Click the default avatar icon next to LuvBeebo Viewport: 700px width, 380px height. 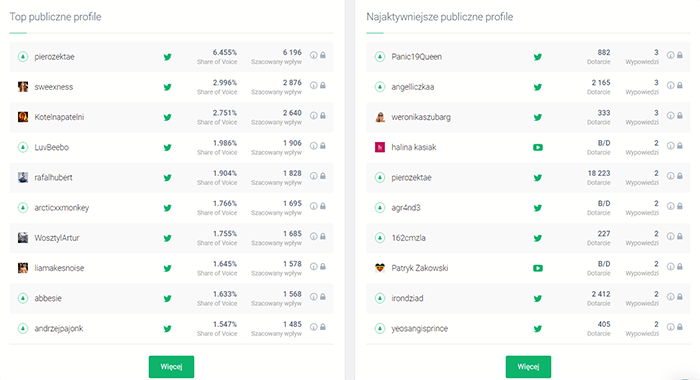[23, 147]
